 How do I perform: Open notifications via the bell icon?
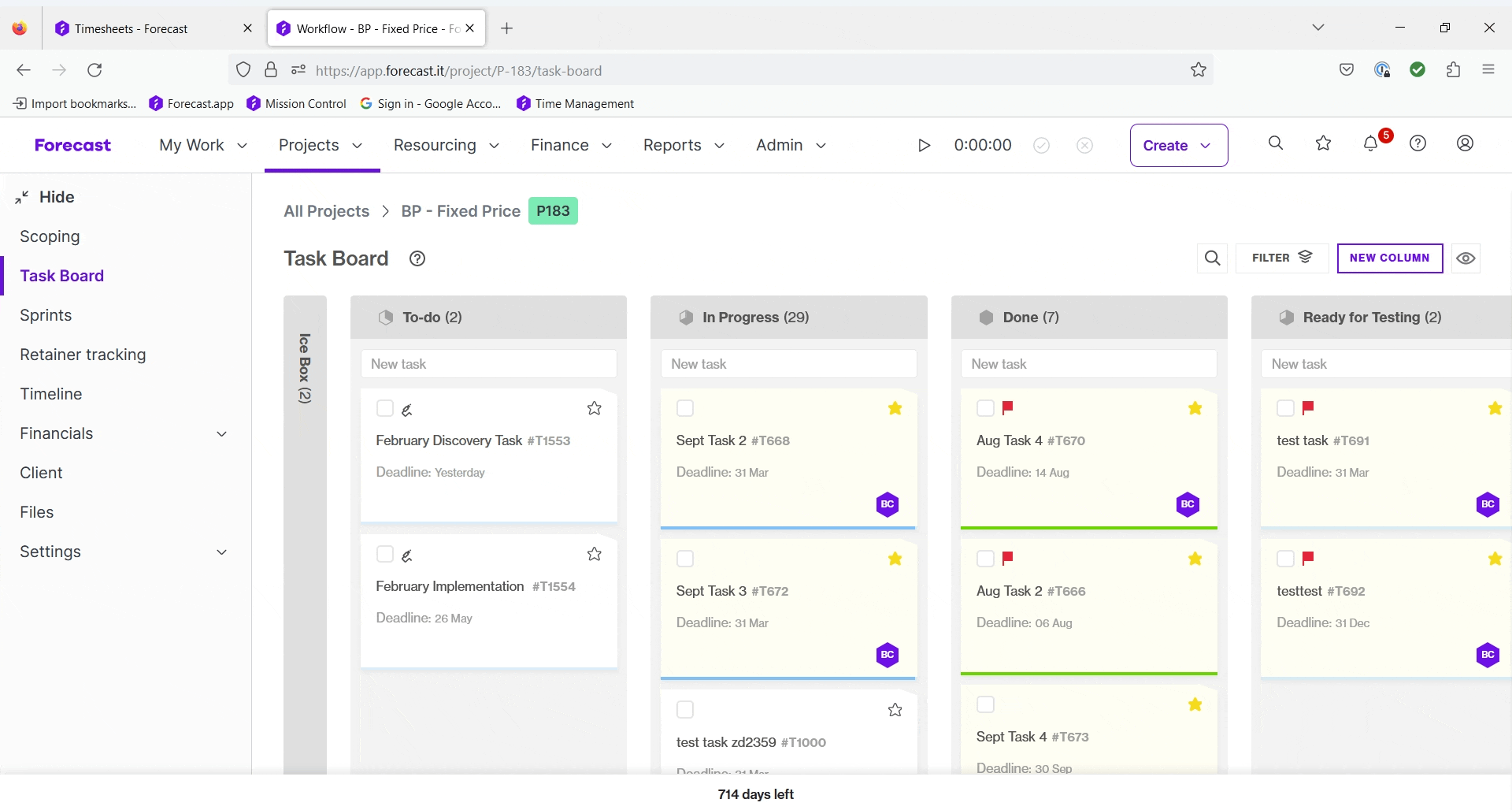1370,144
